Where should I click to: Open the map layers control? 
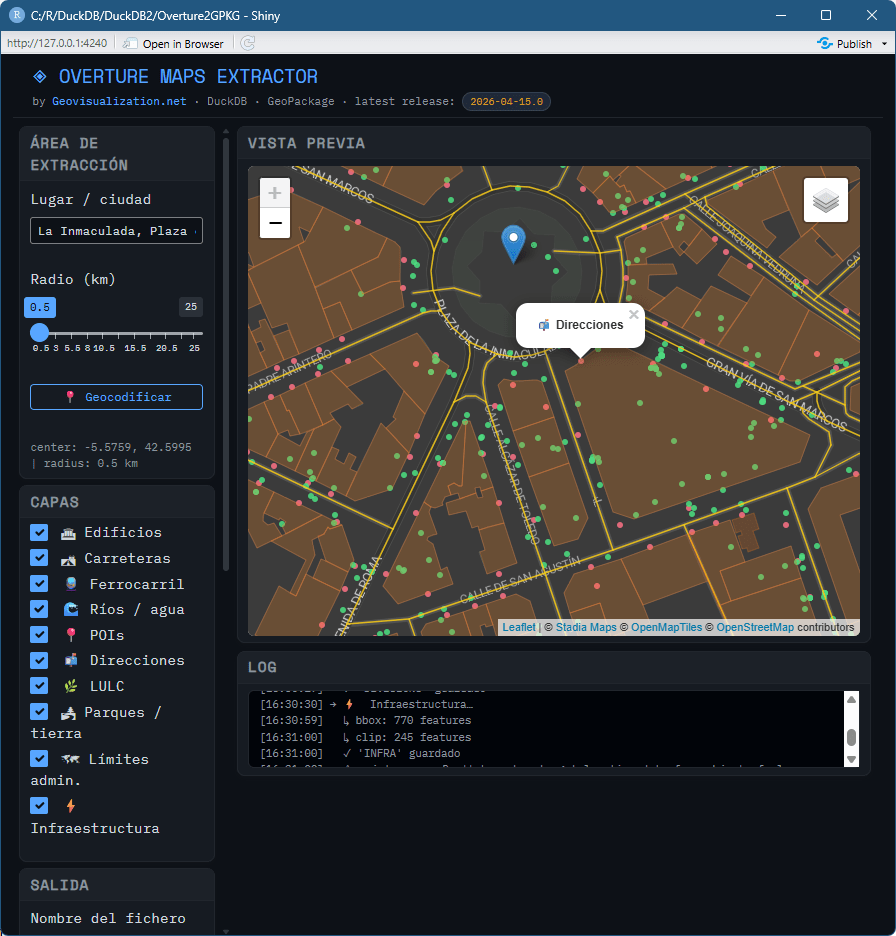(825, 200)
